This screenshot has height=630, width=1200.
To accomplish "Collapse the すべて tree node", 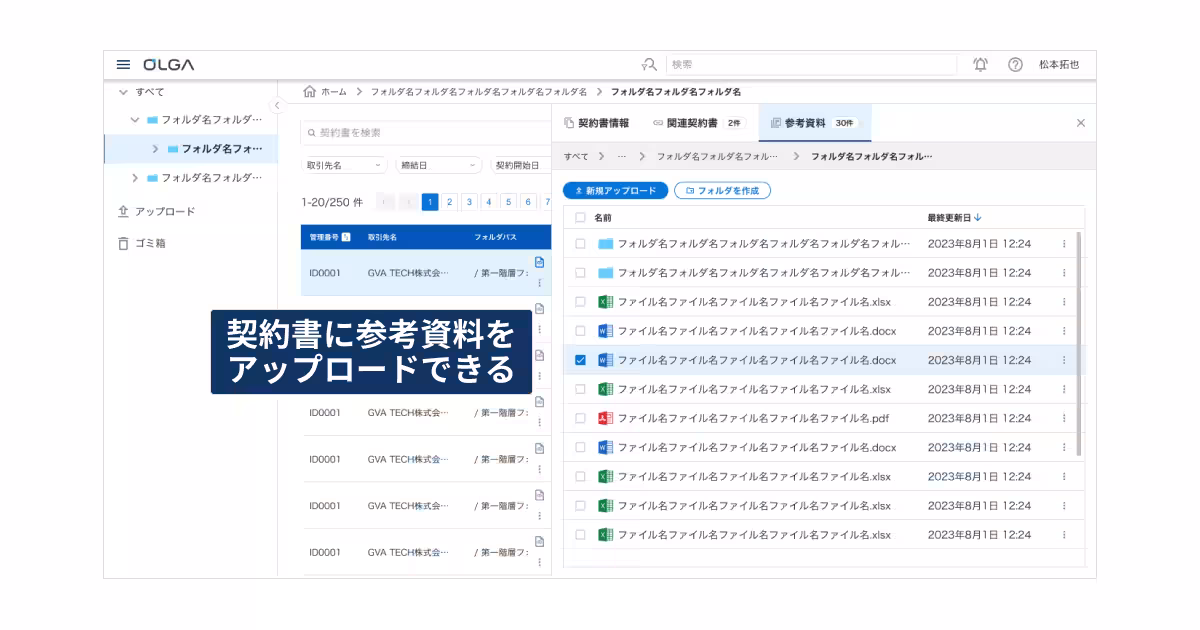I will pos(123,92).
